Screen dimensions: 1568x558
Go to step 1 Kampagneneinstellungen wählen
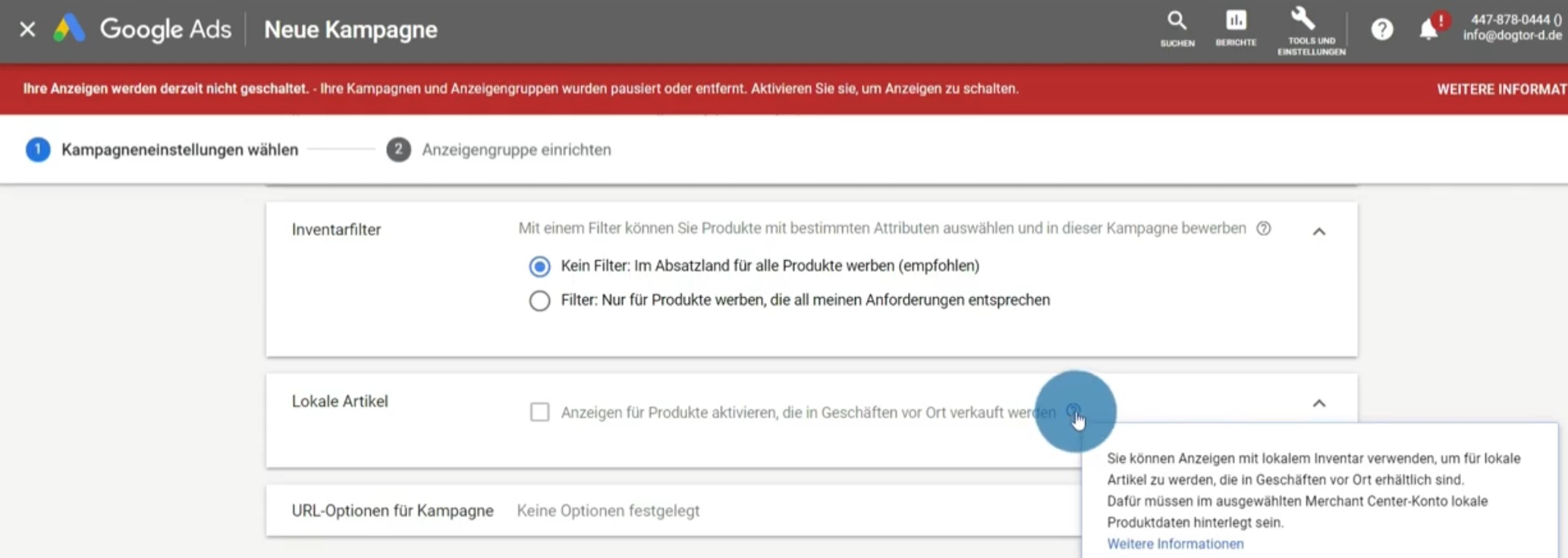point(179,150)
